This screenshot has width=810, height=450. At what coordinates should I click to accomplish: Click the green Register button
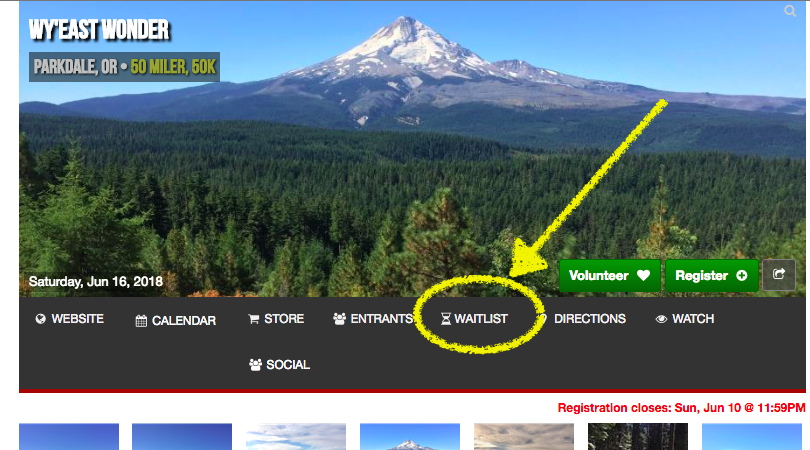click(712, 275)
